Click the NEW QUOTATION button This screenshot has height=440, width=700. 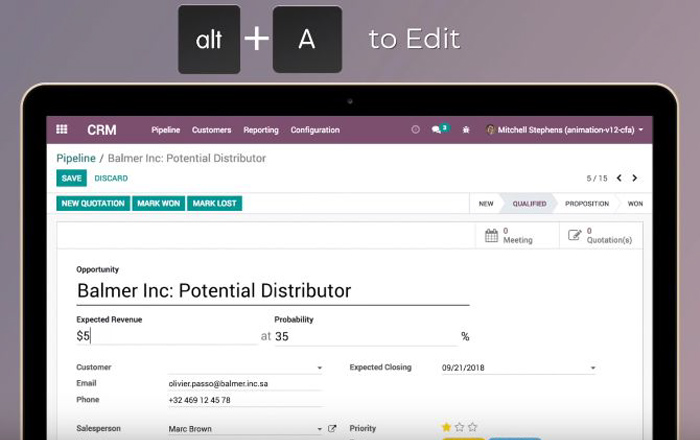point(93,203)
